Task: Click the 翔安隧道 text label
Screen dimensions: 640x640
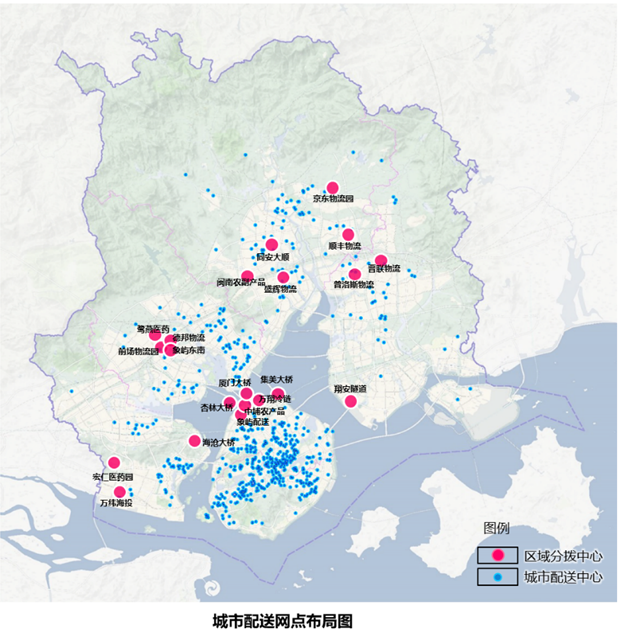Action: coord(350,388)
